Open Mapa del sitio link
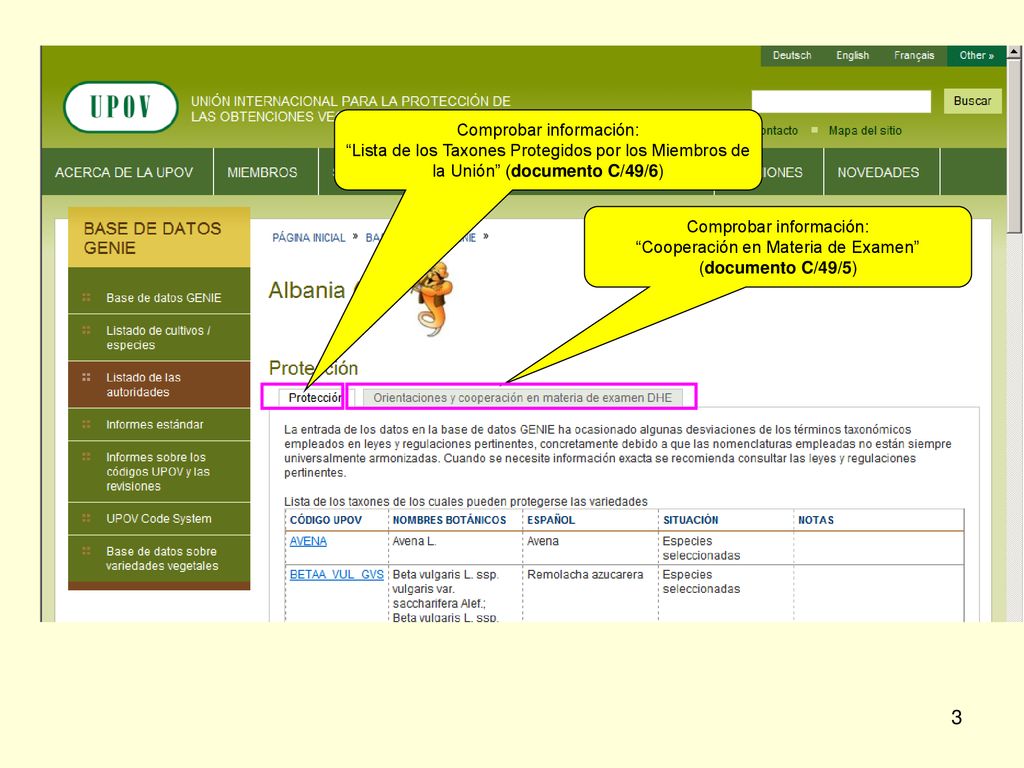 tap(865, 131)
